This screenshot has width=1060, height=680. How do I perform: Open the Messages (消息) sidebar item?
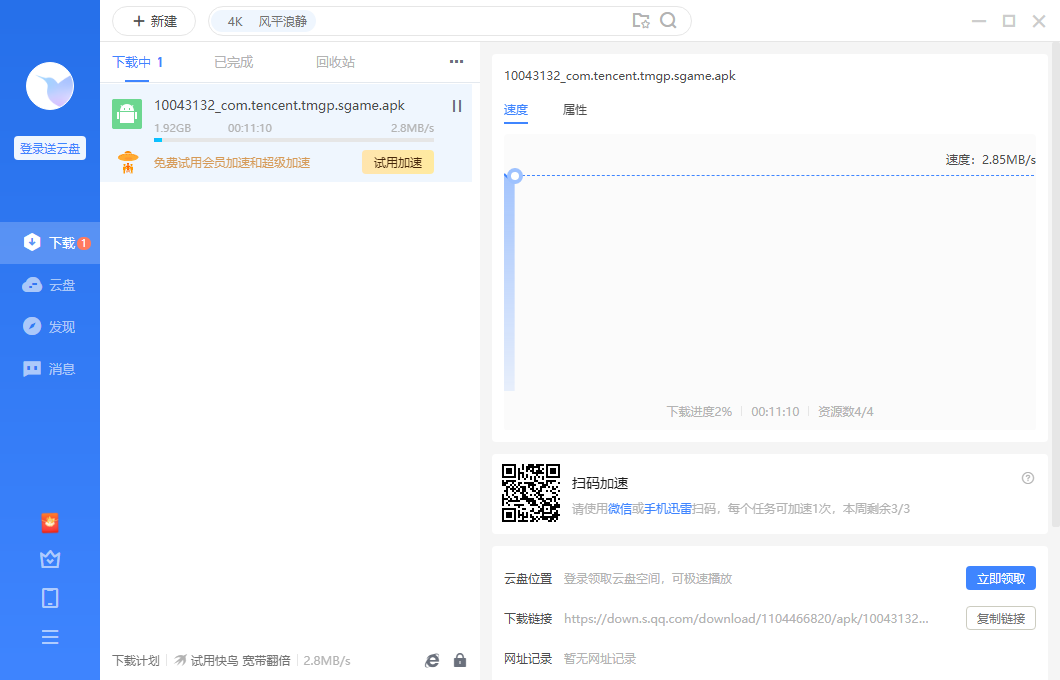pyautogui.click(x=50, y=368)
